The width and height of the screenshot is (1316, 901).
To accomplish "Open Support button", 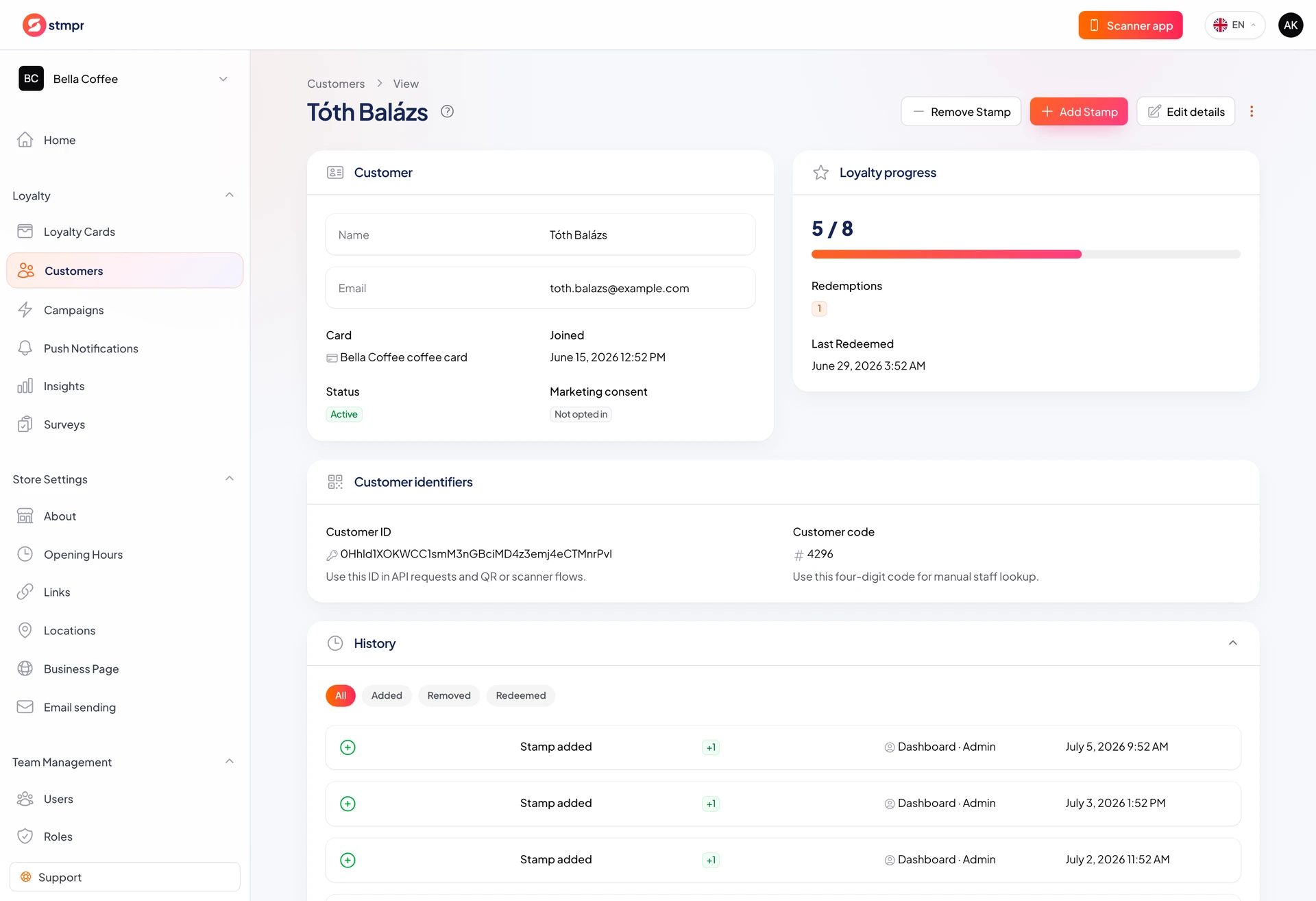I will click(125, 877).
